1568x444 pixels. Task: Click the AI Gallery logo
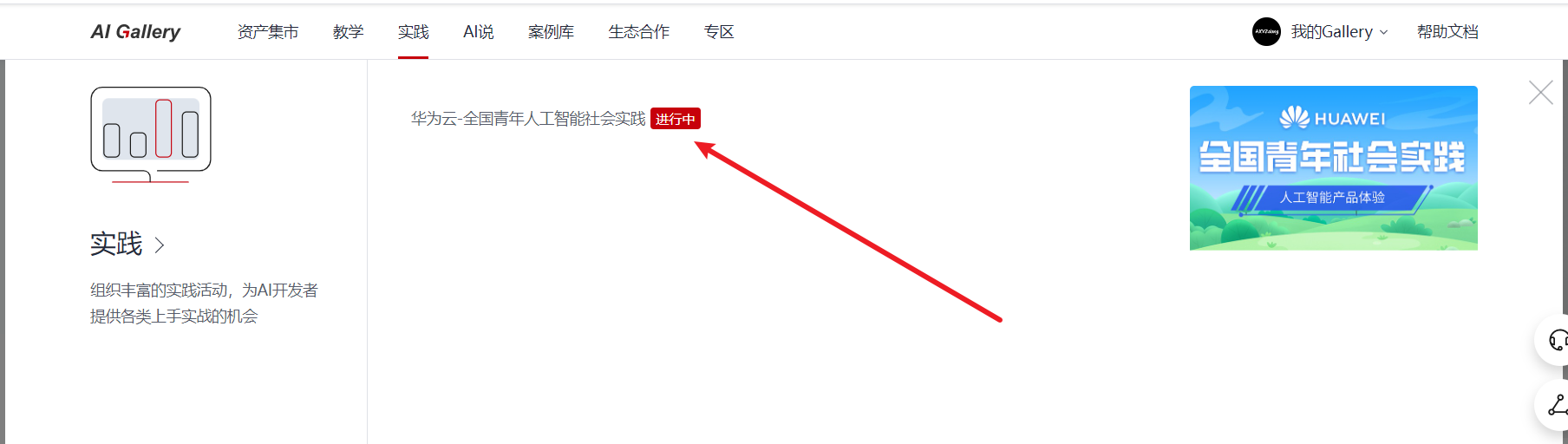pyautogui.click(x=135, y=32)
